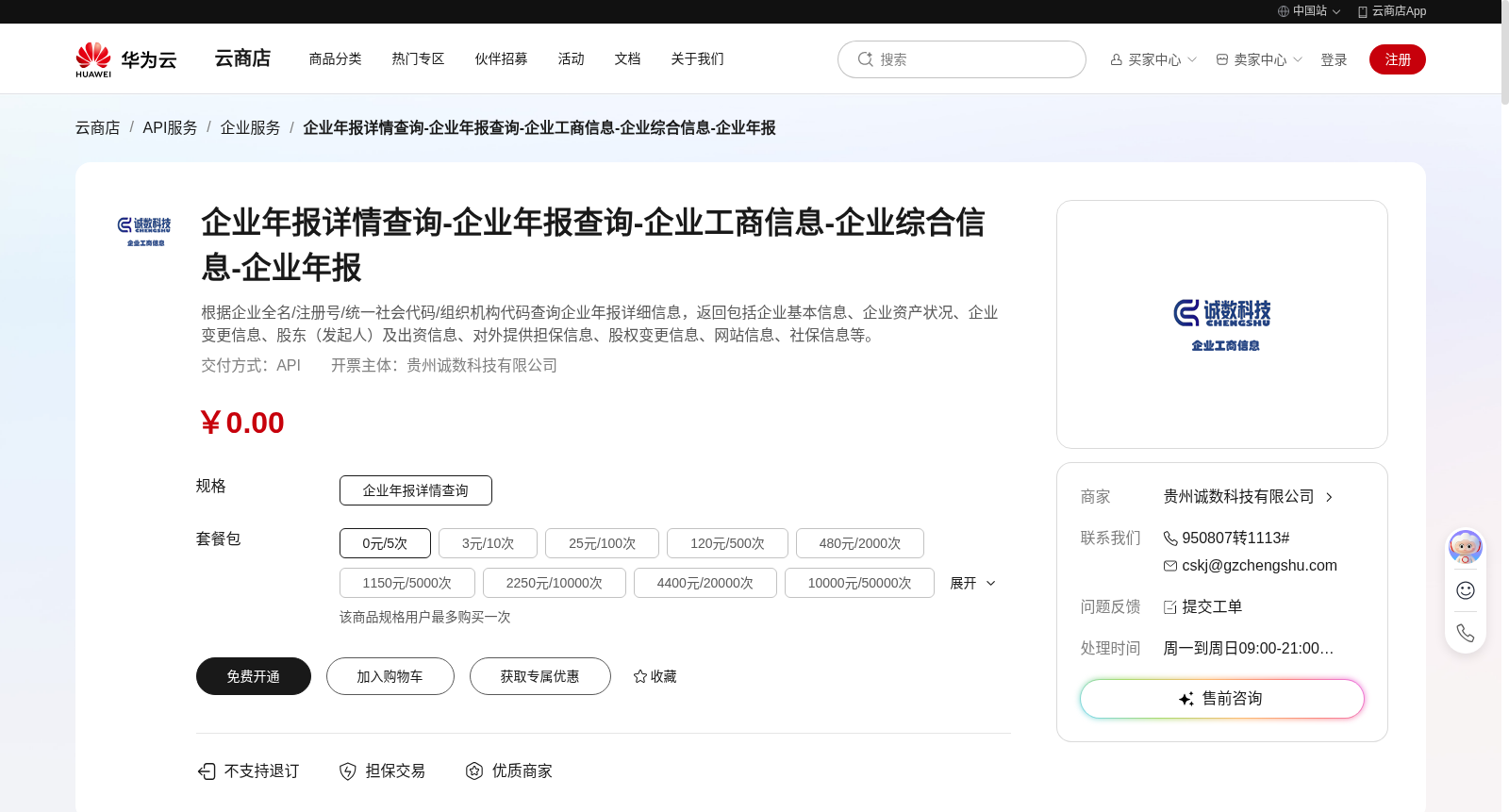Open merchant 贵州诚数科技有限公司 chevron
The image size is (1509, 812).
(1329, 497)
